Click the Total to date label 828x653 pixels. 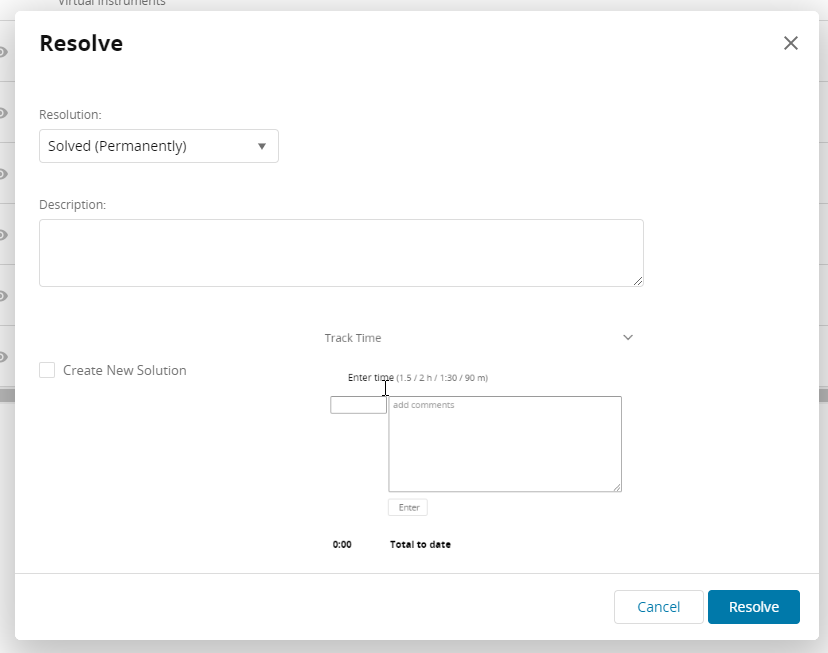420,545
